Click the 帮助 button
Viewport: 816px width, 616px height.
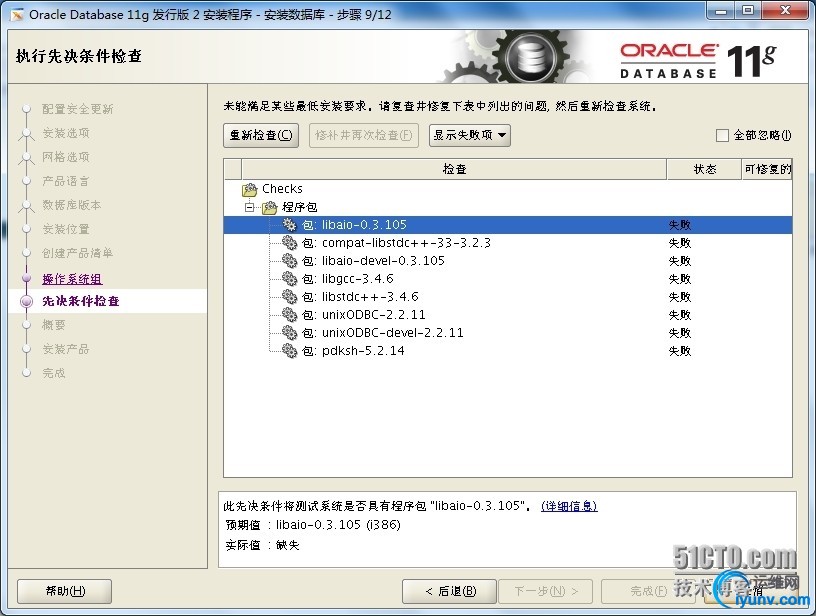(65, 591)
